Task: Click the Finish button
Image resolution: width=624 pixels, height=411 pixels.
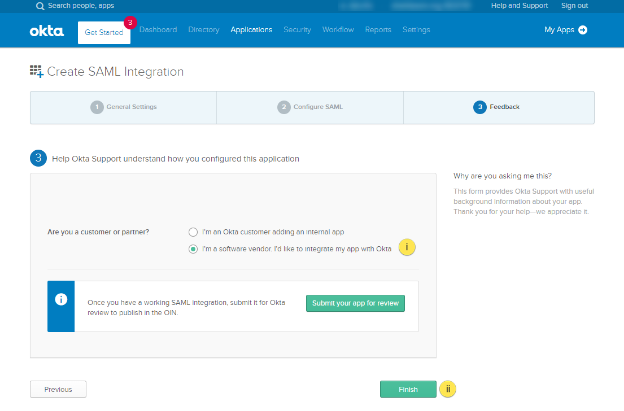Action: coord(408,389)
